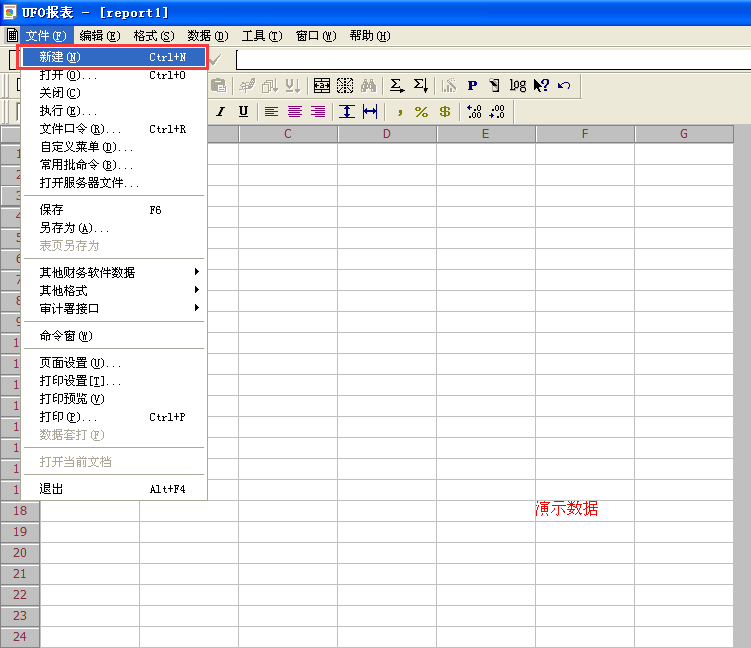Click the Italic formatting icon
751x648 pixels.
click(x=220, y=112)
